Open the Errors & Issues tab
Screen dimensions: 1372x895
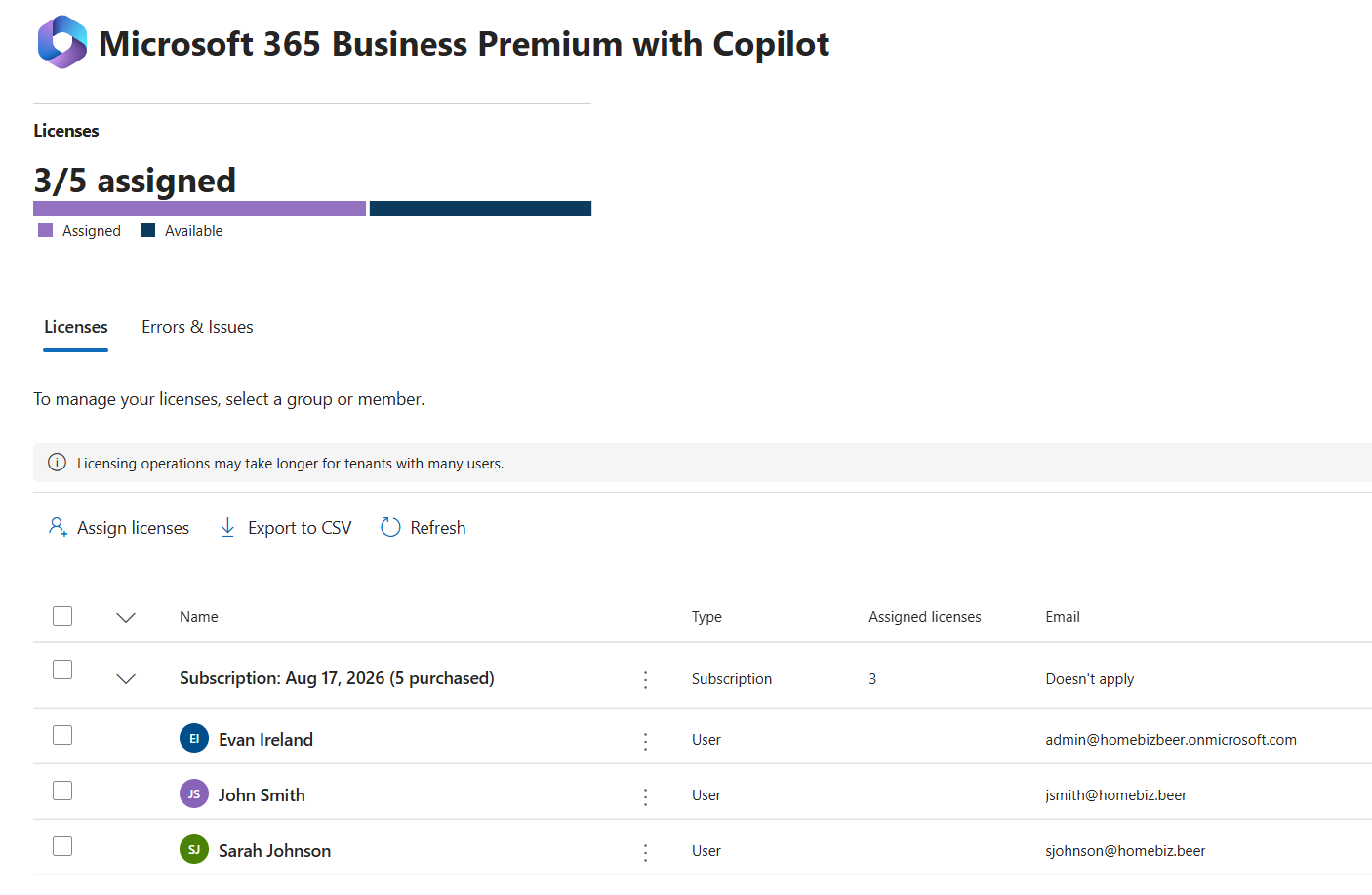tap(197, 327)
